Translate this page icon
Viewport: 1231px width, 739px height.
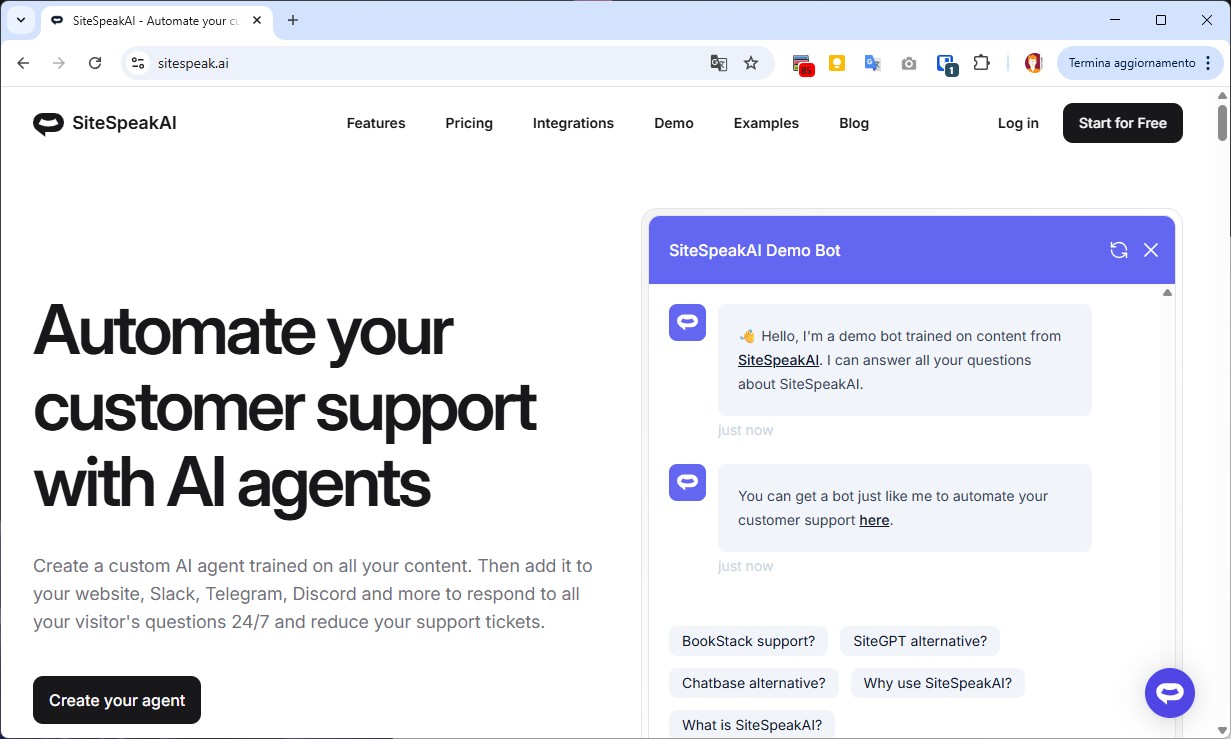[x=718, y=63]
